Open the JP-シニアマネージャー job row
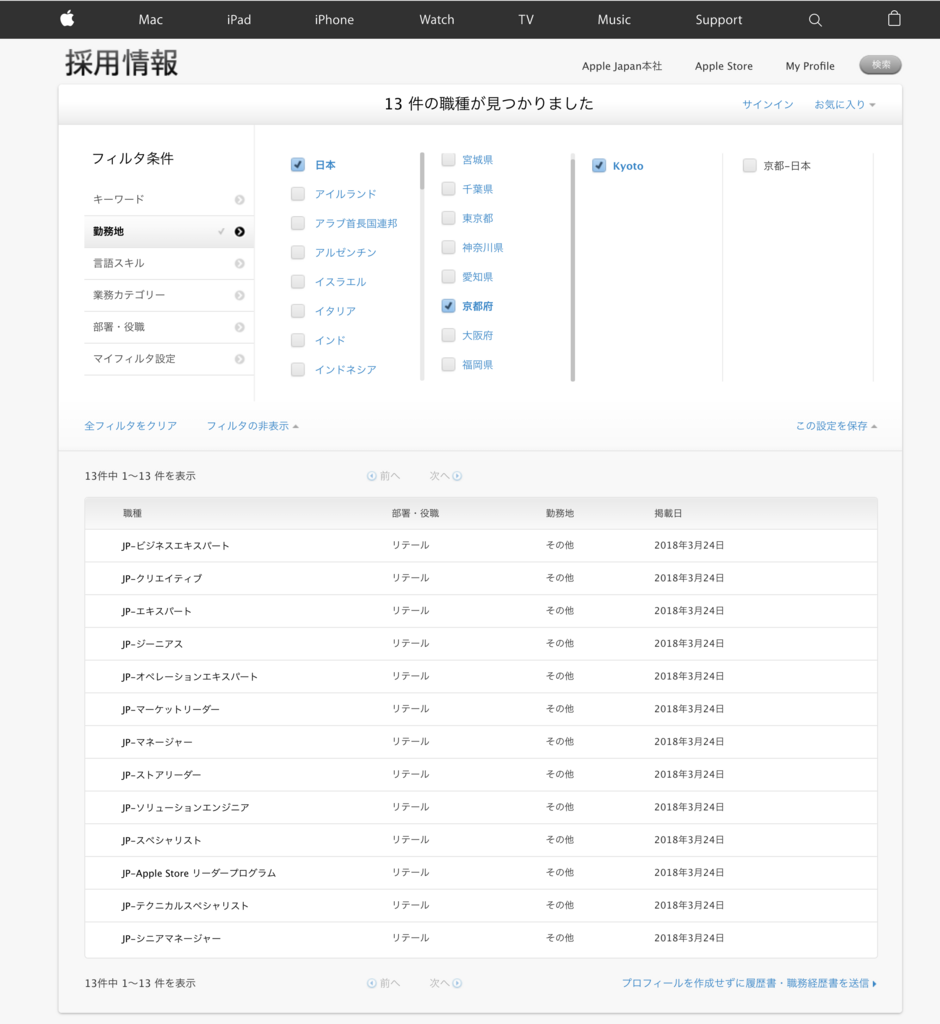Viewport: 940px width, 1024px height. coord(481,938)
